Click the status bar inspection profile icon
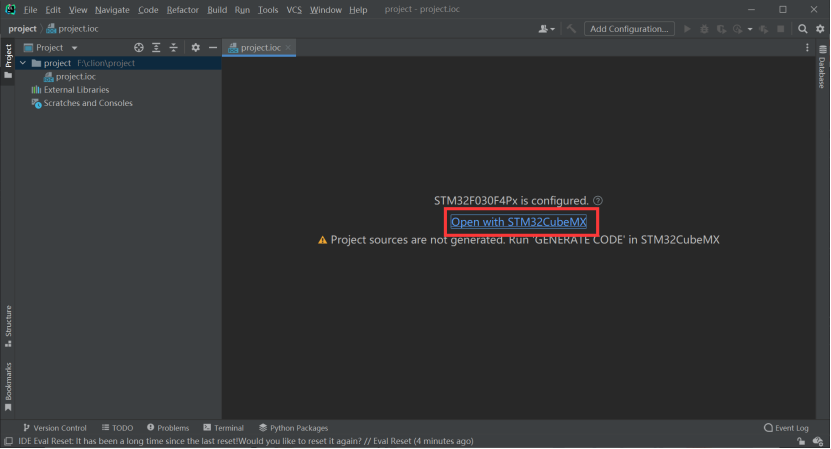The width and height of the screenshot is (831, 449). point(818,441)
